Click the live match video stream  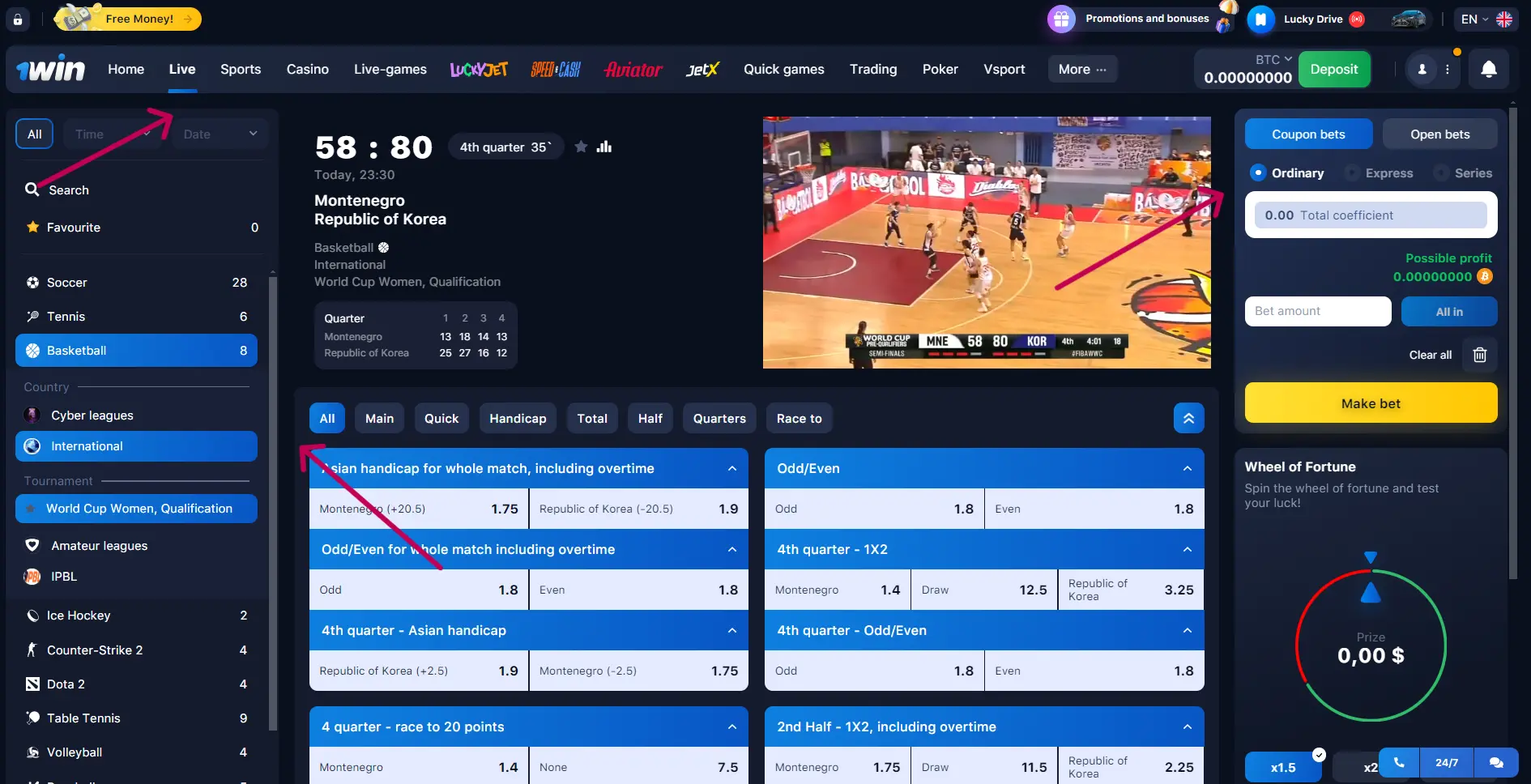pyautogui.click(x=987, y=242)
